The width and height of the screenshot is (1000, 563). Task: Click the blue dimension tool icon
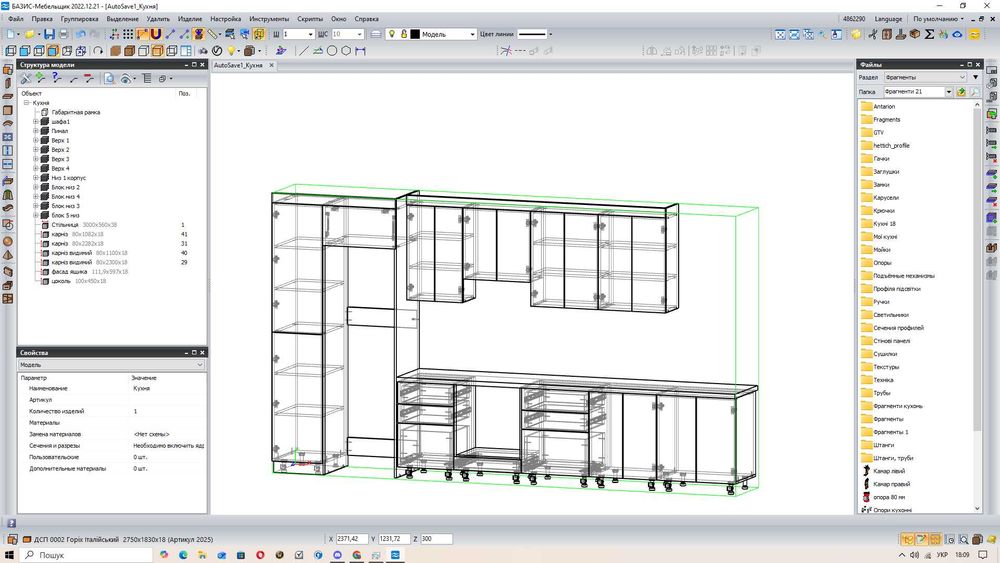click(x=360, y=50)
